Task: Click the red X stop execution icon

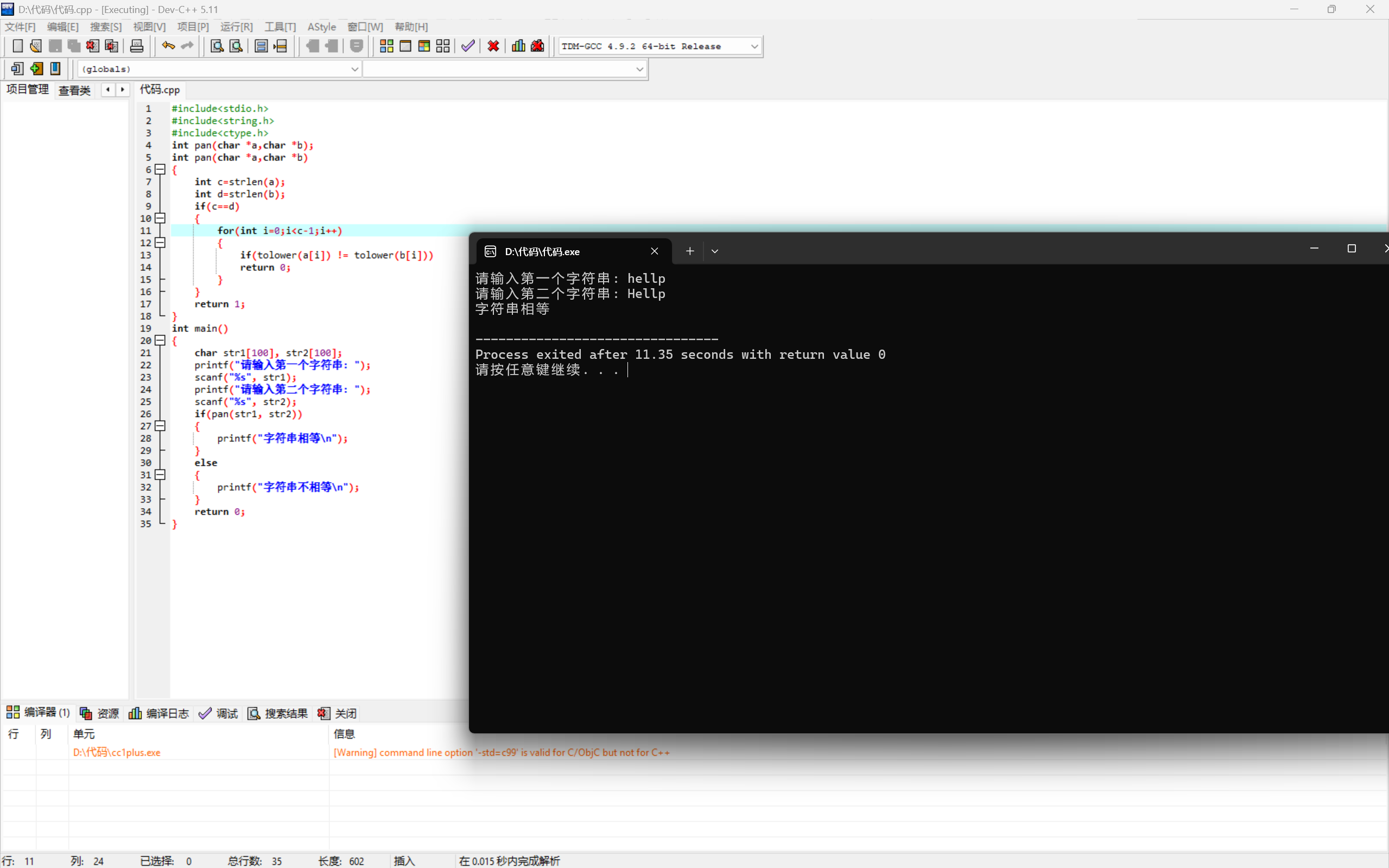Action: pos(493,46)
